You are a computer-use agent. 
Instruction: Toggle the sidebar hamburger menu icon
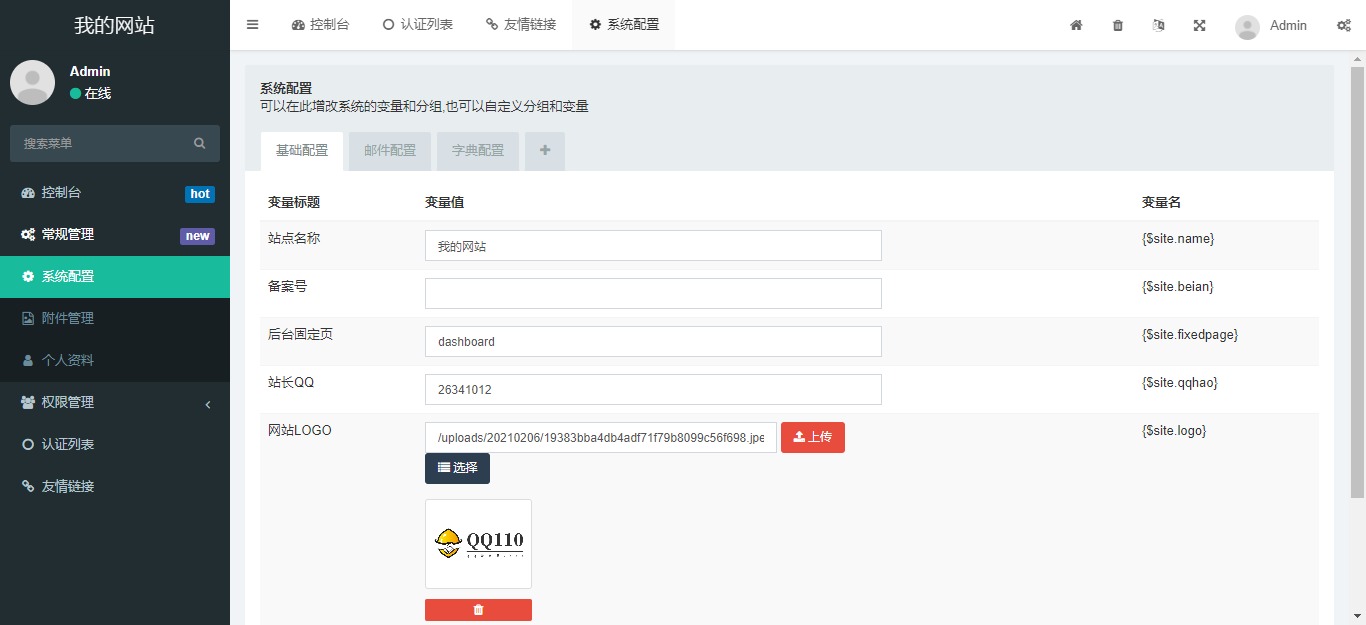coord(252,25)
